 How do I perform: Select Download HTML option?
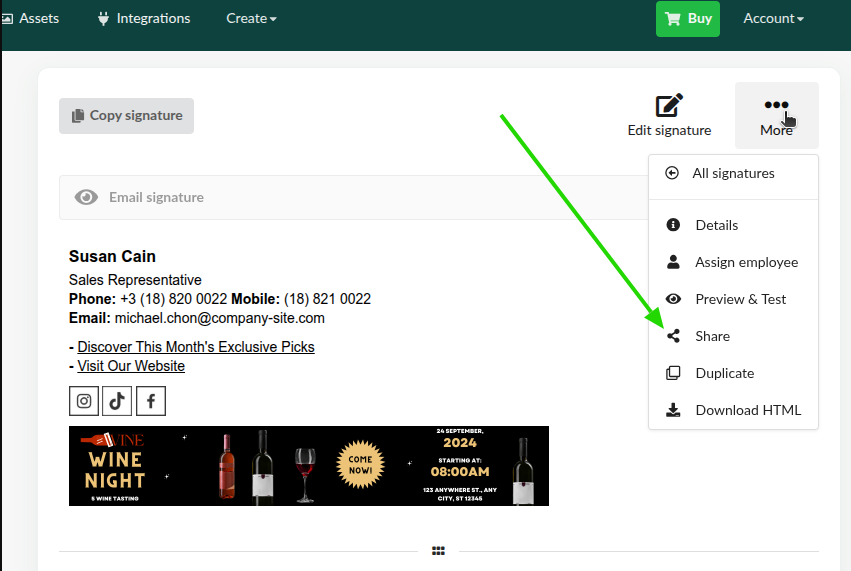747,410
